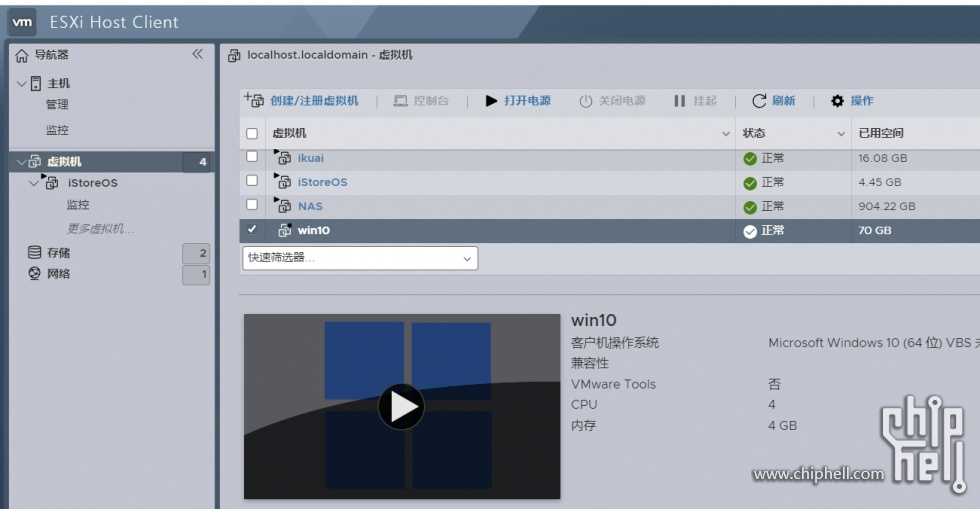This screenshot has height=509, width=980.
Task: Click the create/register VM plus icon
Action: pos(254,100)
